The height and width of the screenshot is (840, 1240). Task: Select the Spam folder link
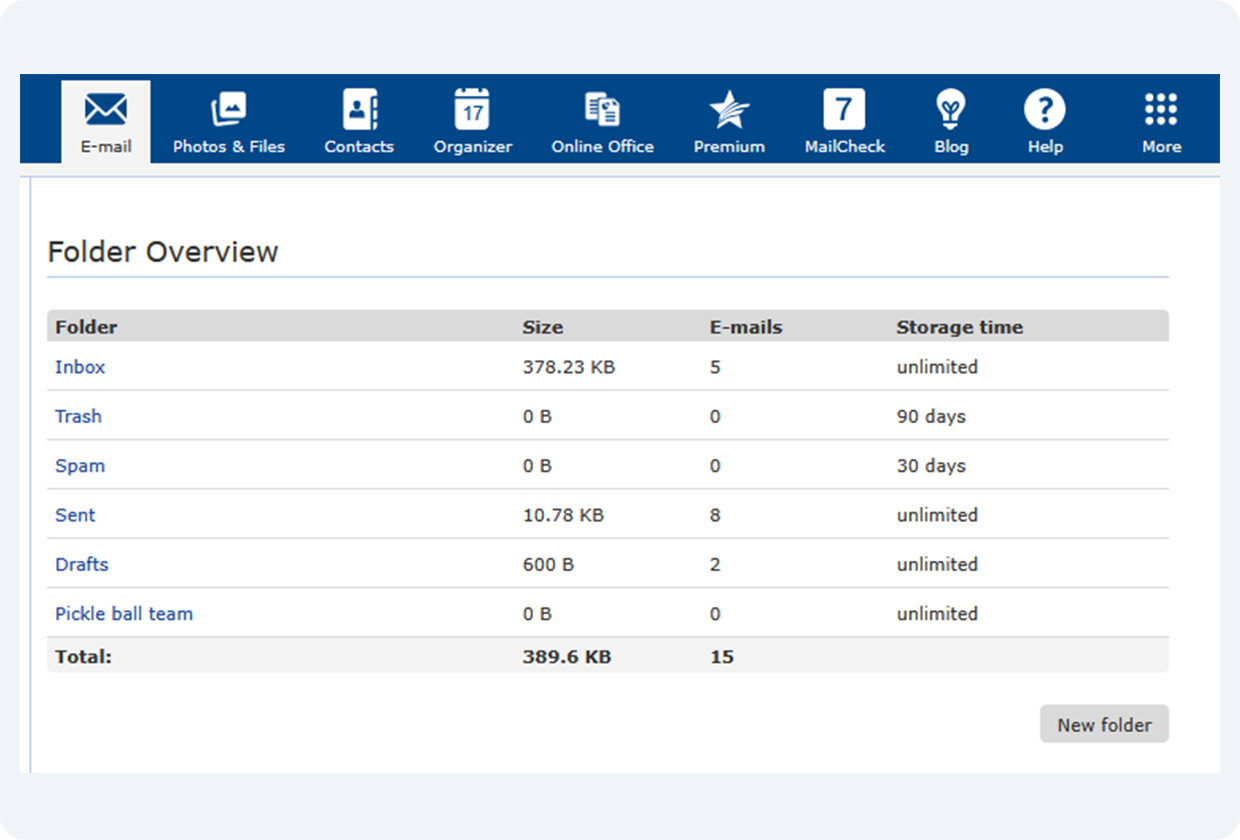click(80, 466)
